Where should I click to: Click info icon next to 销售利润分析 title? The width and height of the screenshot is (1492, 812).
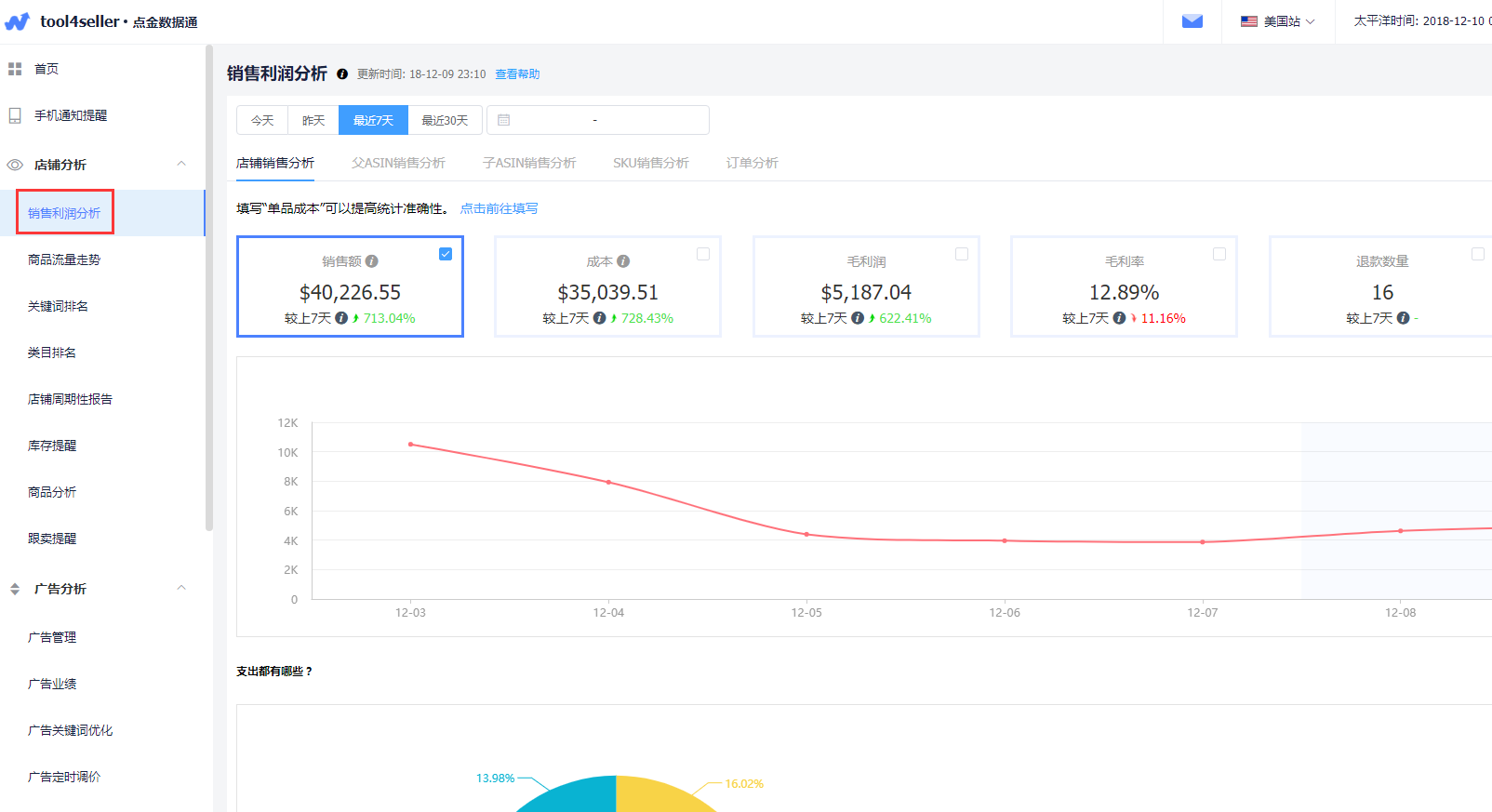(342, 74)
